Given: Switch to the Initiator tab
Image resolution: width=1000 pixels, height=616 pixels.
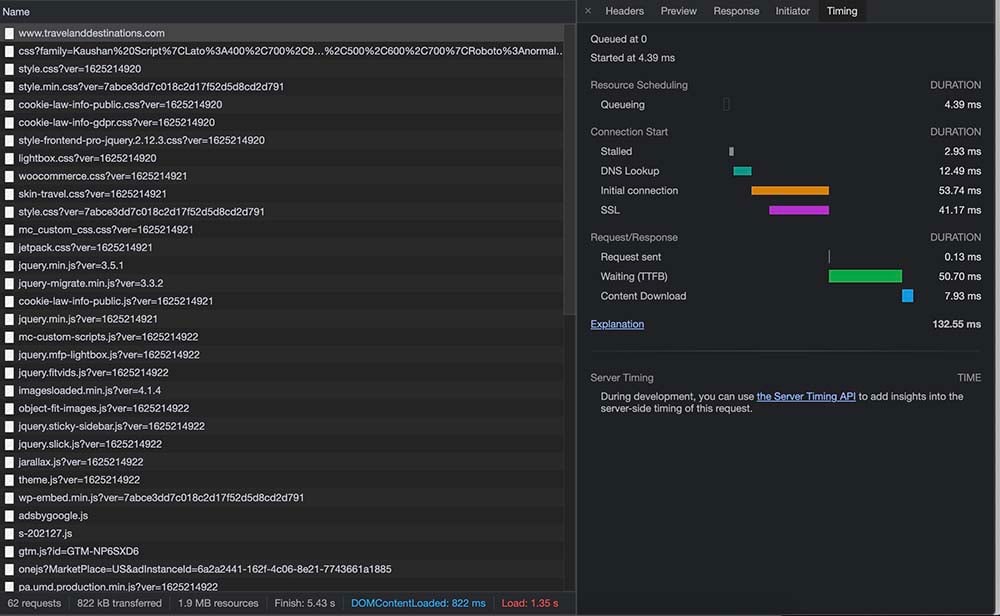Looking at the screenshot, I should 792,11.
